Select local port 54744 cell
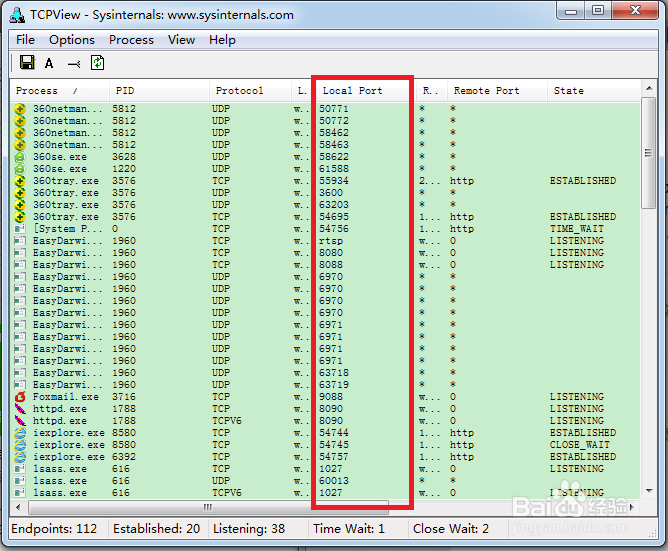This screenshot has width=668, height=551. tap(334, 433)
